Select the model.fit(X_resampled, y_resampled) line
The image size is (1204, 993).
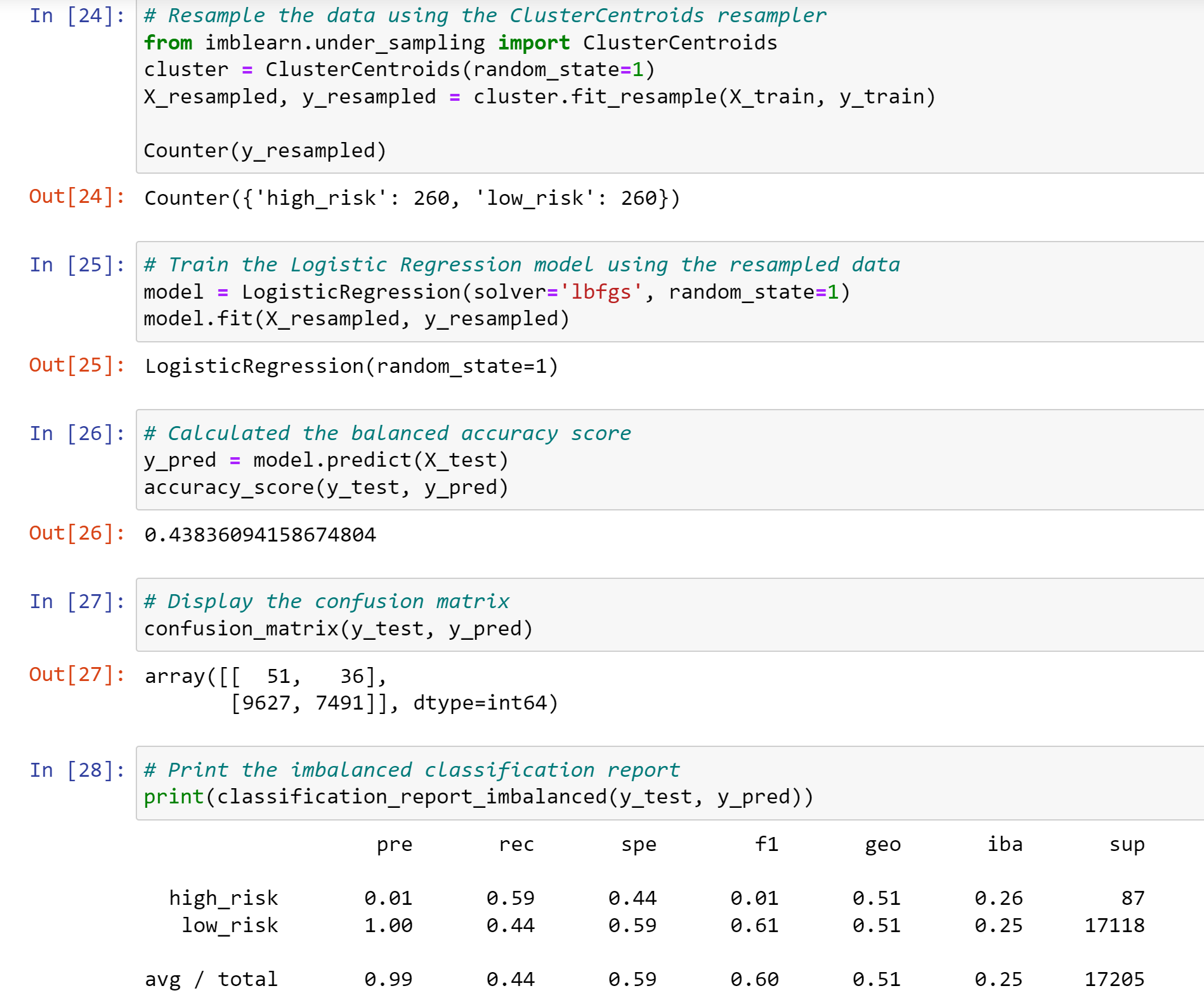pyautogui.click(x=357, y=318)
